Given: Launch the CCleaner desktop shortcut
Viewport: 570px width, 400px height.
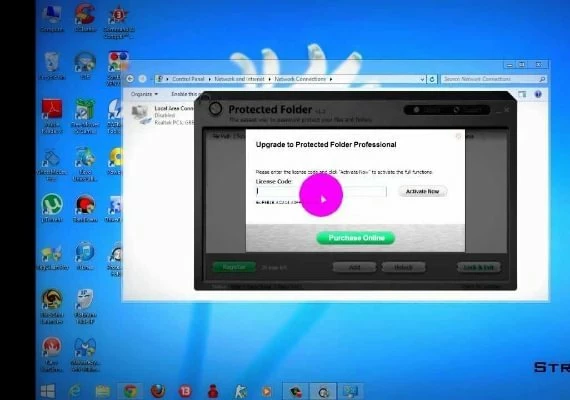Looking at the screenshot, I should [x=85, y=18].
